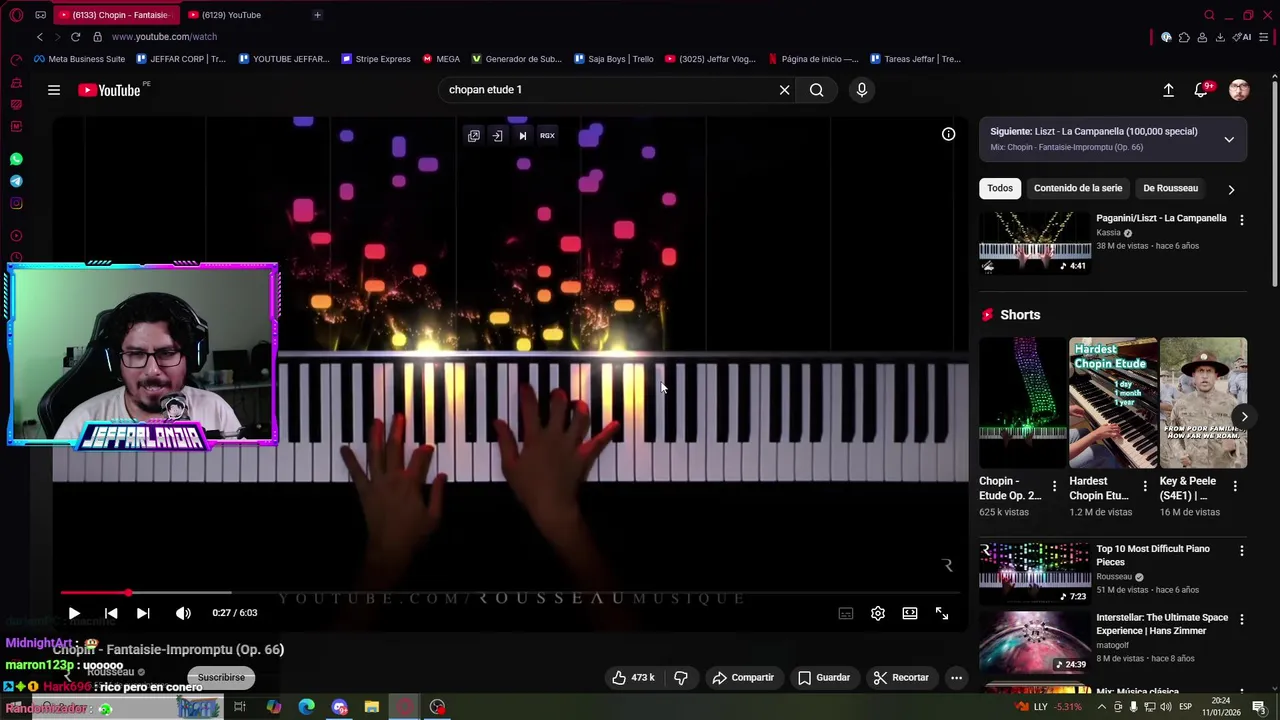Open a new browser tab

[x=317, y=15]
